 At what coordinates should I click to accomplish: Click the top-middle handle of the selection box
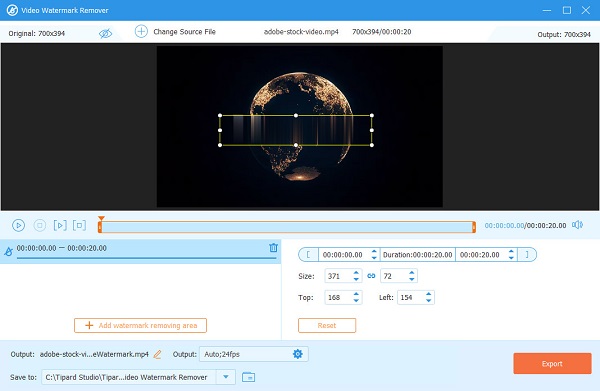point(296,115)
